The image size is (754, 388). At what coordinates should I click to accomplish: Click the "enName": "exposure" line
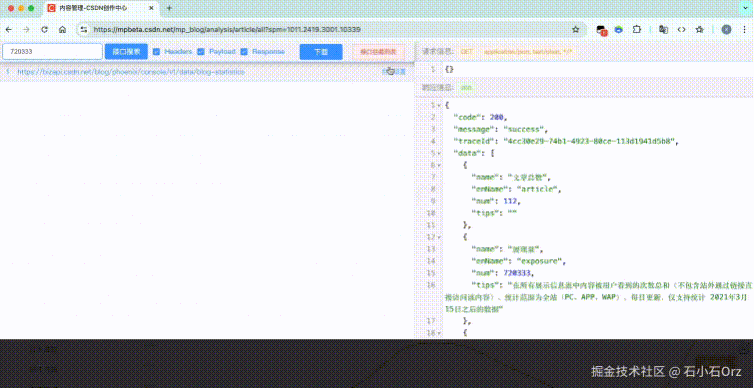click(519, 261)
